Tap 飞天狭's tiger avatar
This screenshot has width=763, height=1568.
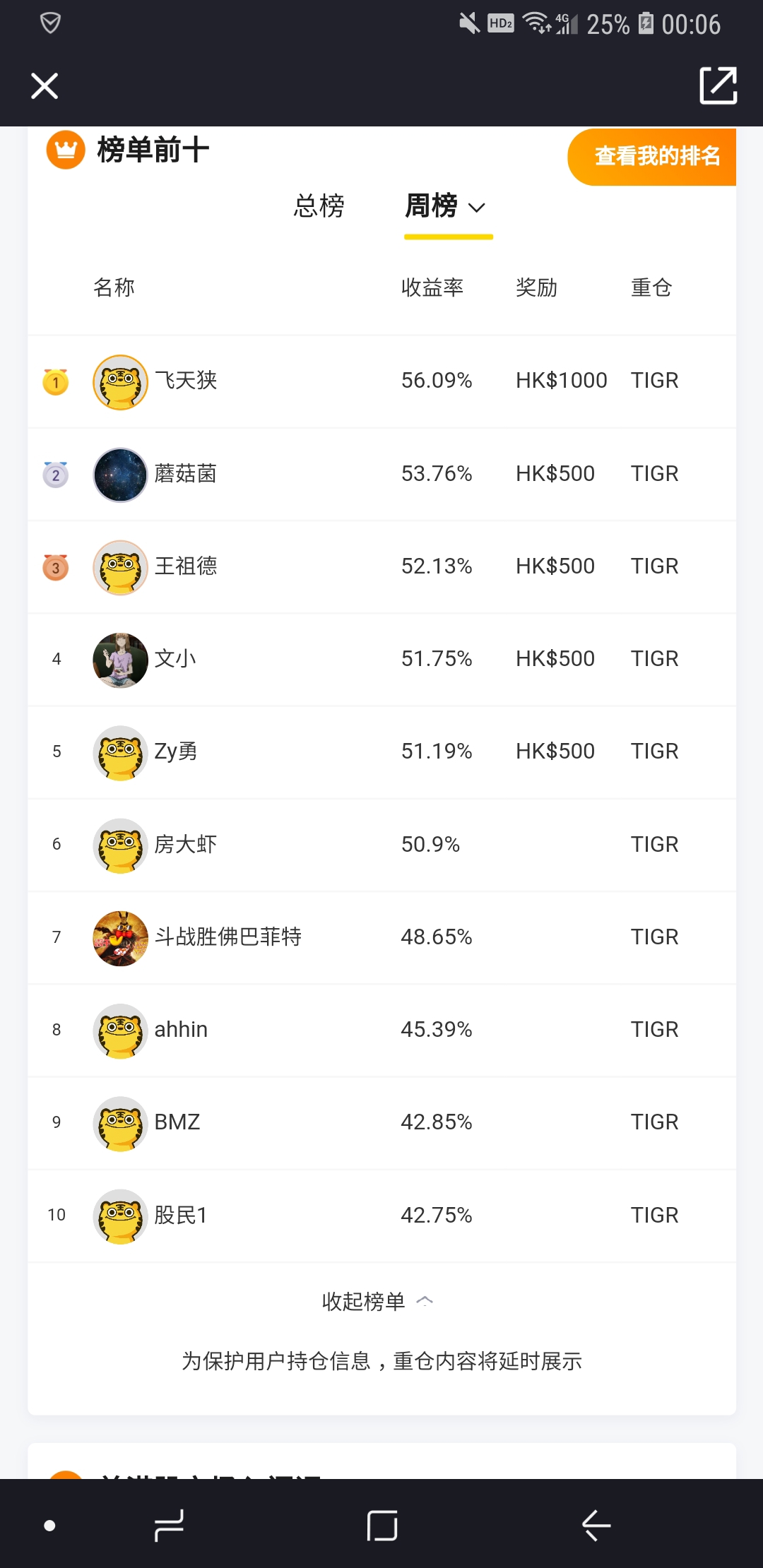point(120,381)
